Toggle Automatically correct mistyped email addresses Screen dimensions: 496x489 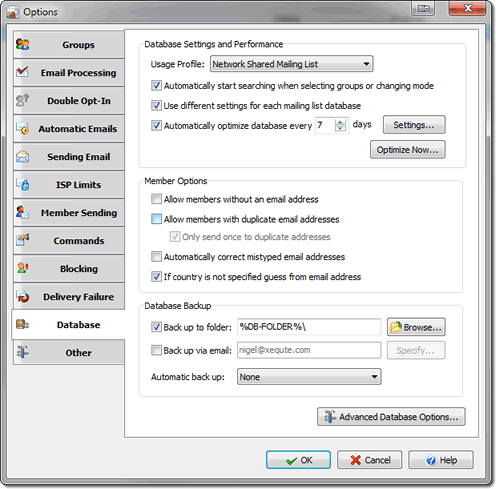coord(156,257)
